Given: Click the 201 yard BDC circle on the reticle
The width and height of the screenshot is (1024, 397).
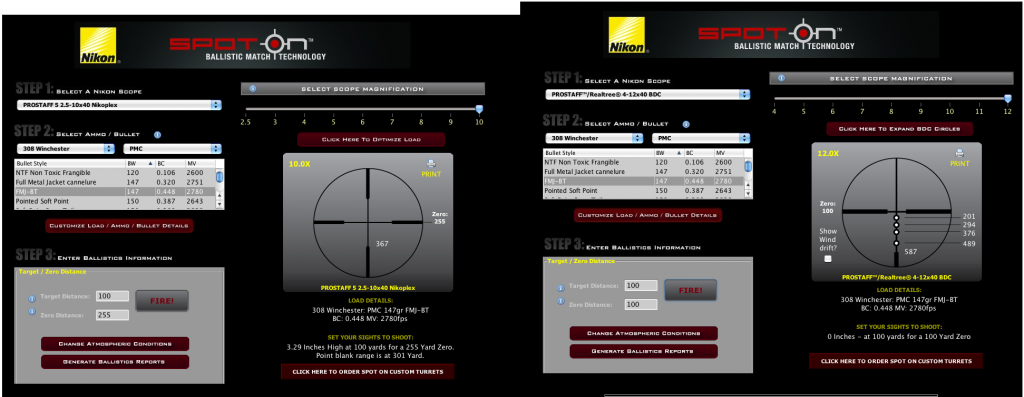Looking at the screenshot, I should (897, 217).
